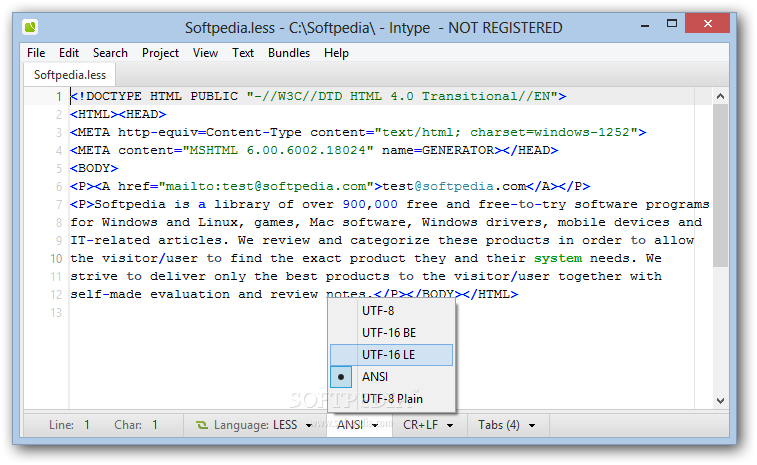757x465 pixels.
Task: Click the green word 'system' on line 10
Action: coord(558,258)
